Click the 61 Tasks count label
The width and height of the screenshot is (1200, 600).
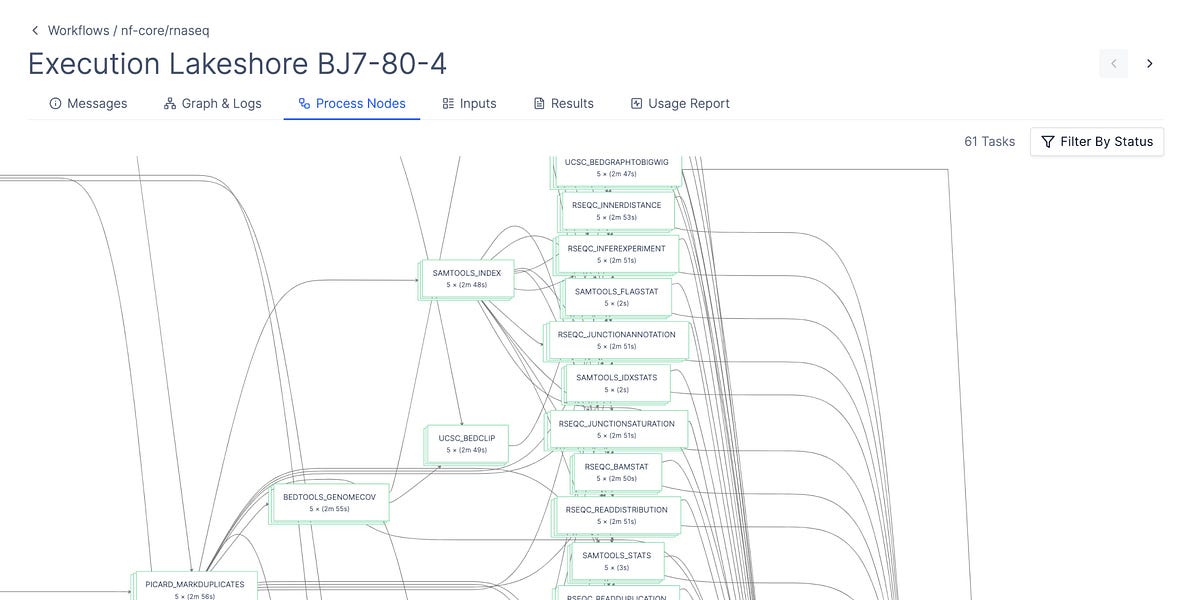click(x=989, y=141)
